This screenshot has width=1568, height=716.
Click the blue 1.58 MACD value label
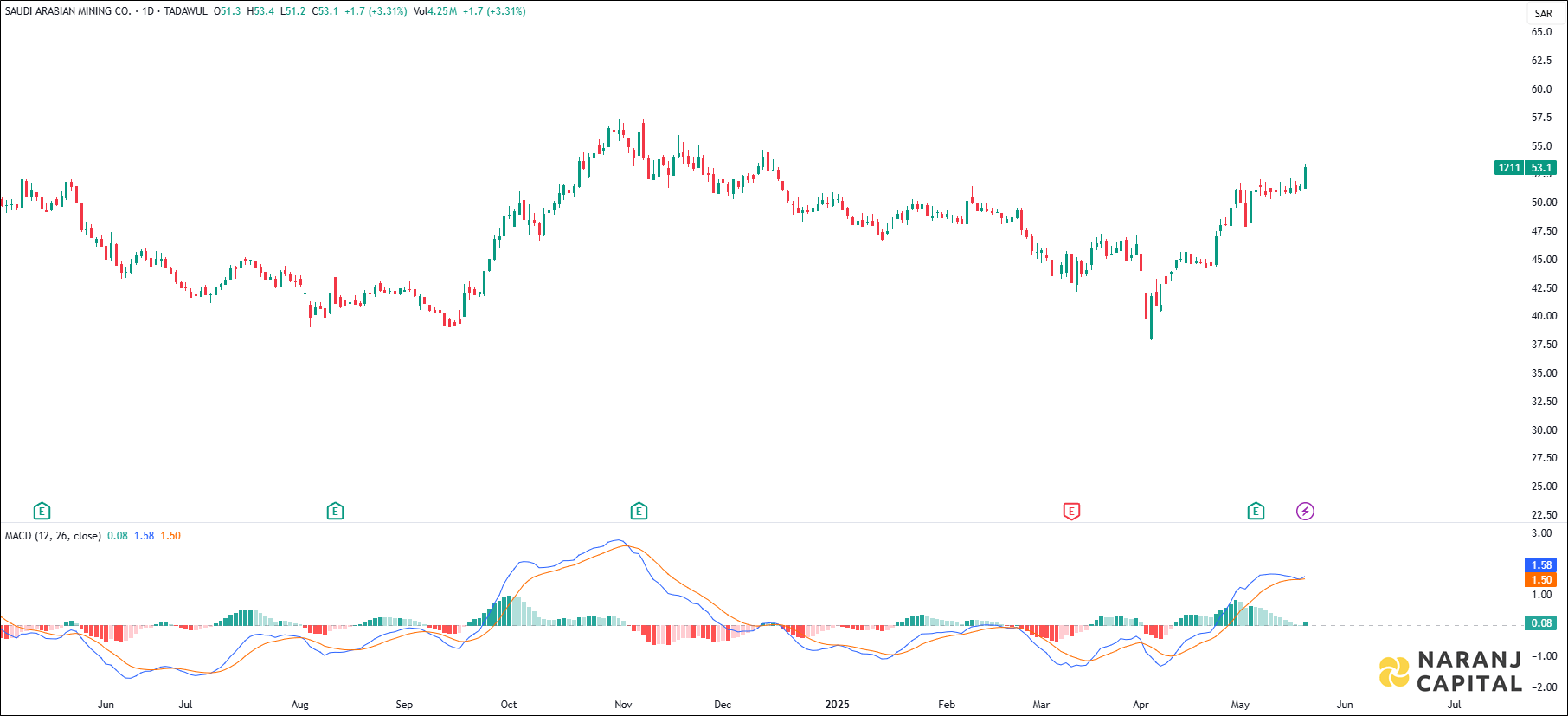click(1541, 565)
